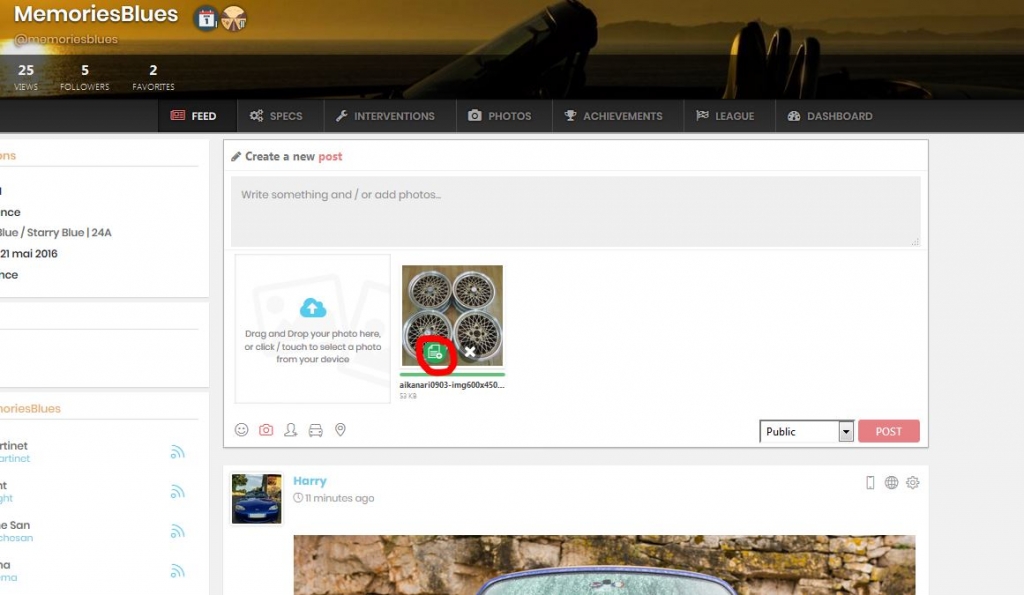This screenshot has width=1024, height=595.
Task: Tag a car with the car icon
Action: pyautogui.click(x=315, y=430)
